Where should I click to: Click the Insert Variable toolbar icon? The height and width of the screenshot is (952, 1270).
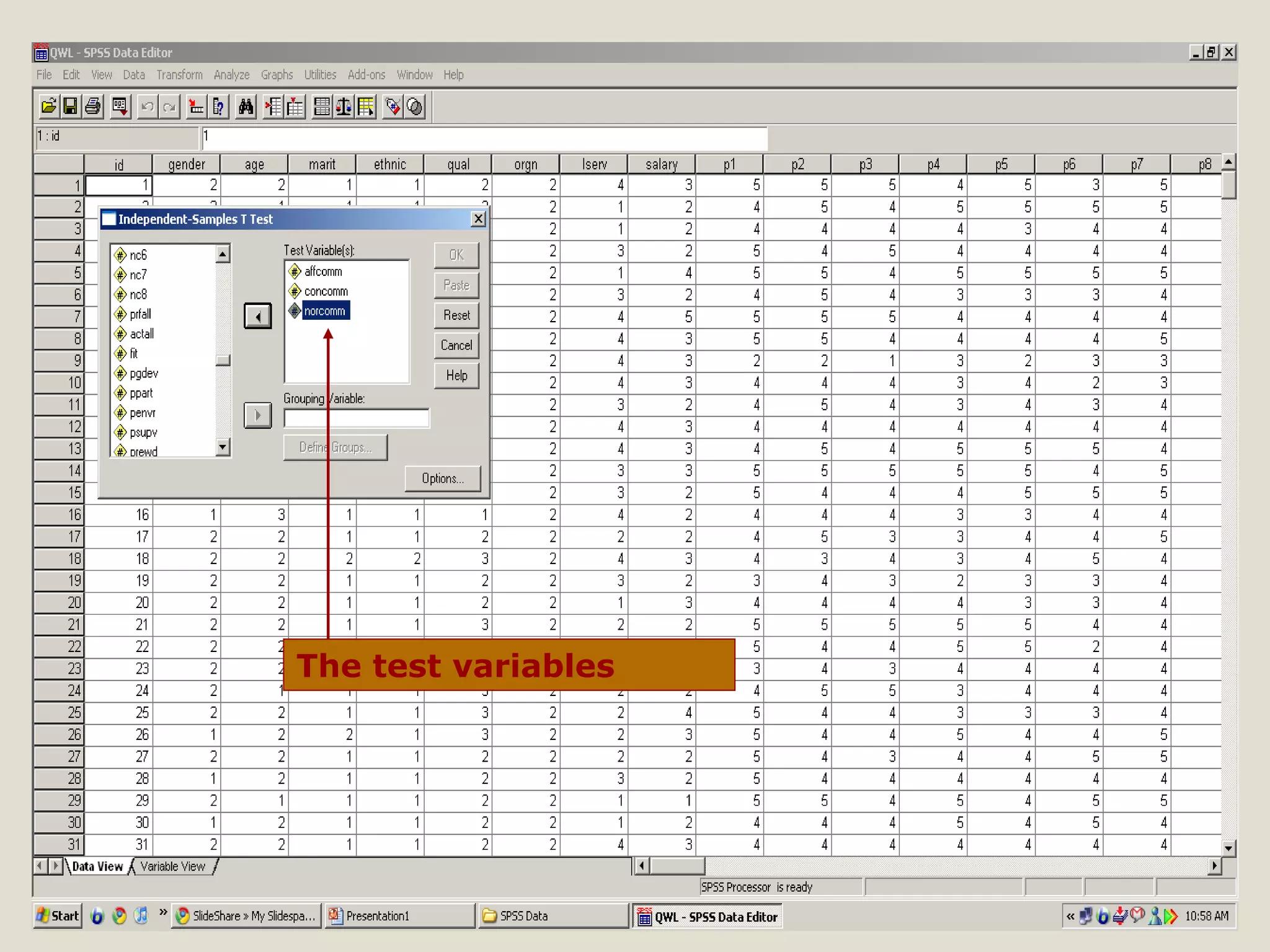(x=295, y=107)
